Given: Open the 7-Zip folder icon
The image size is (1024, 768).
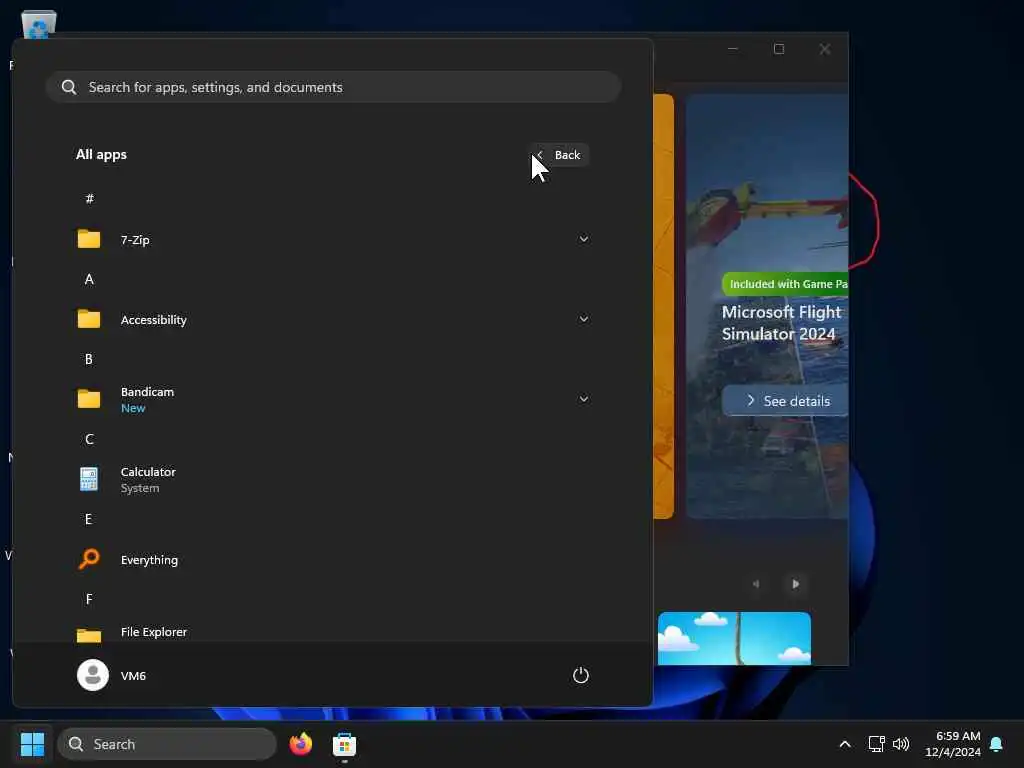Looking at the screenshot, I should coord(89,239).
